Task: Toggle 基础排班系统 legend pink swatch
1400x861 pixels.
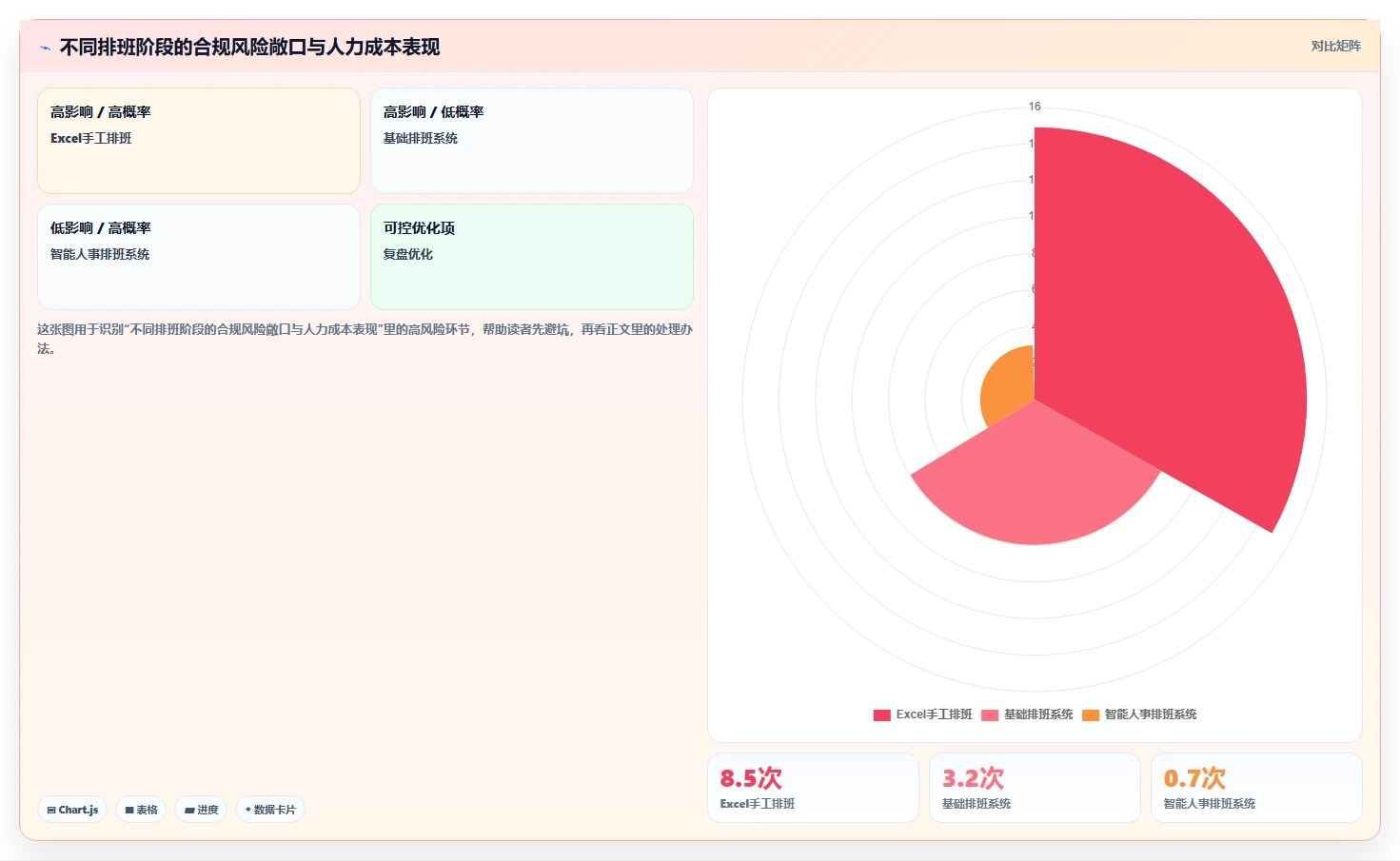Action: (990, 714)
